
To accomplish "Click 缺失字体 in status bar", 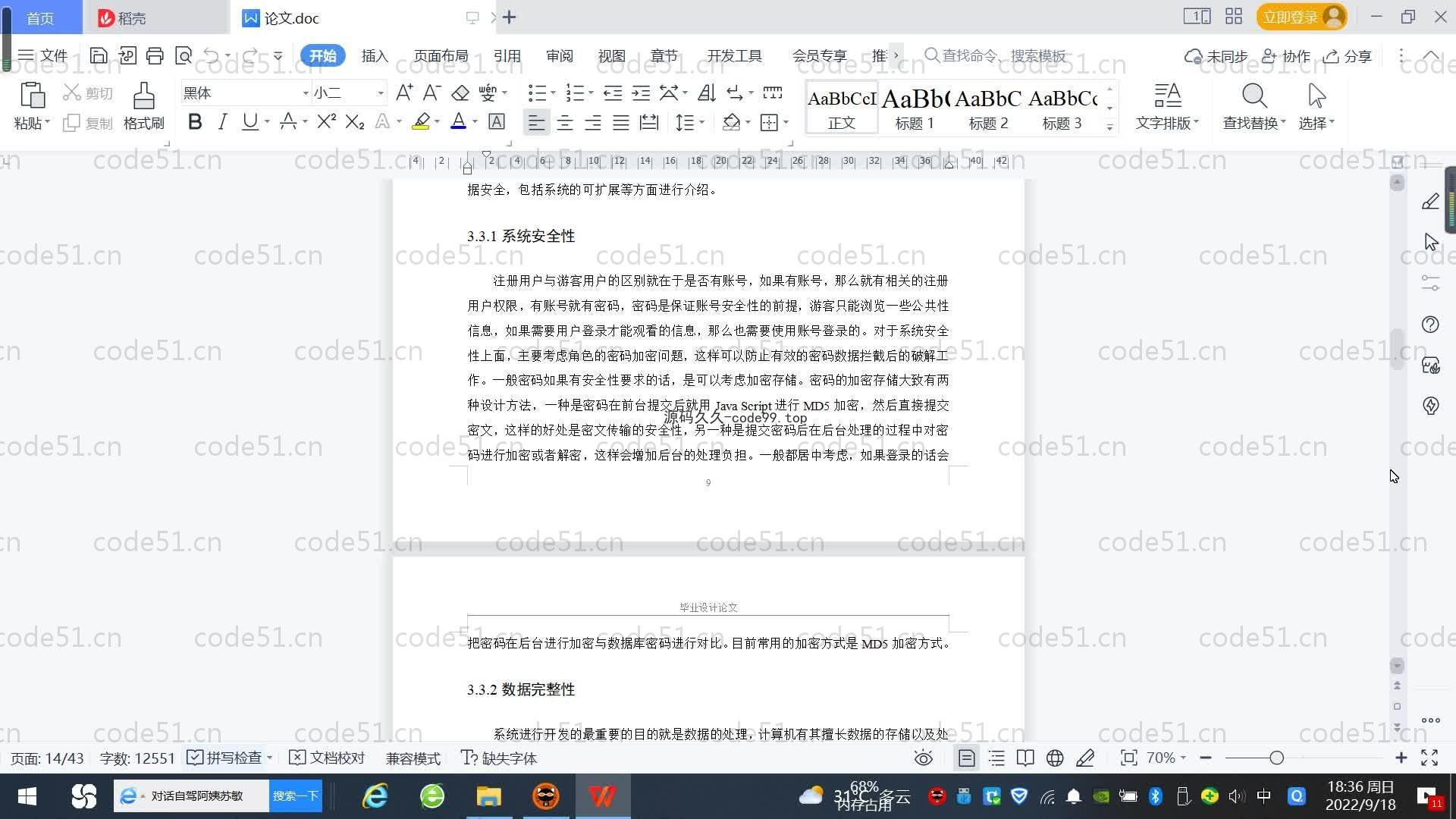I will tap(499, 758).
